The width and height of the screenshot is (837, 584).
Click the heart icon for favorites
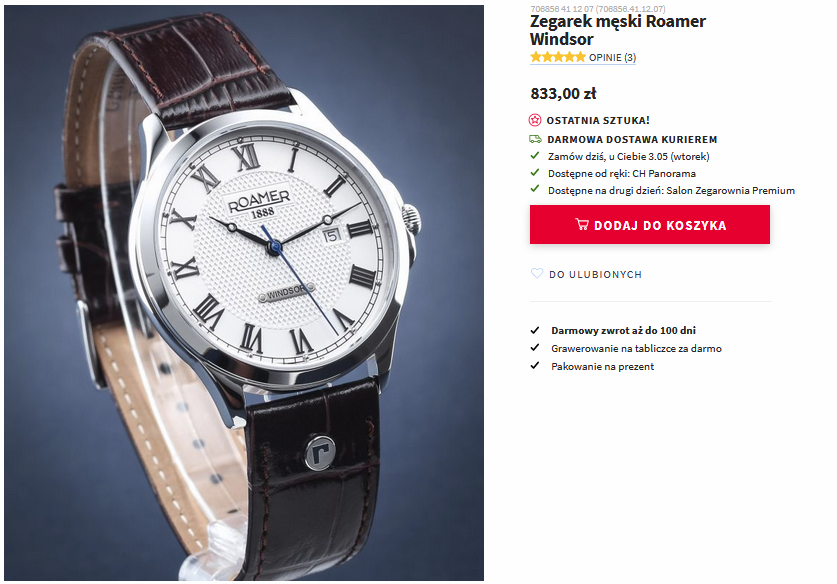[536, 273]
